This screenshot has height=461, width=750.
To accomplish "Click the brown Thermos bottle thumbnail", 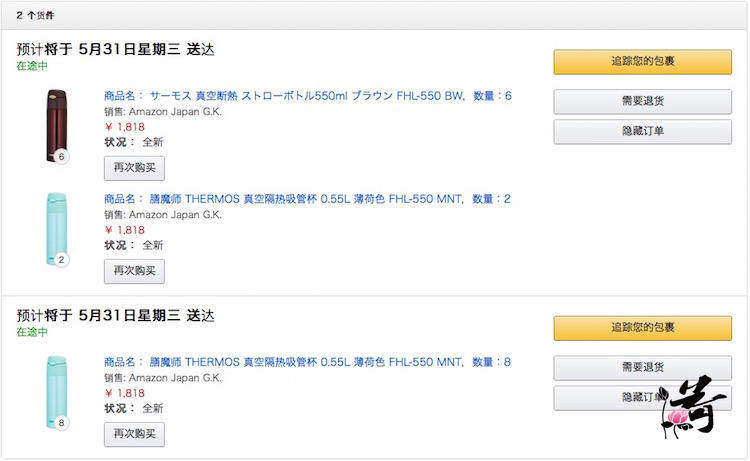I will click(54, 124).
